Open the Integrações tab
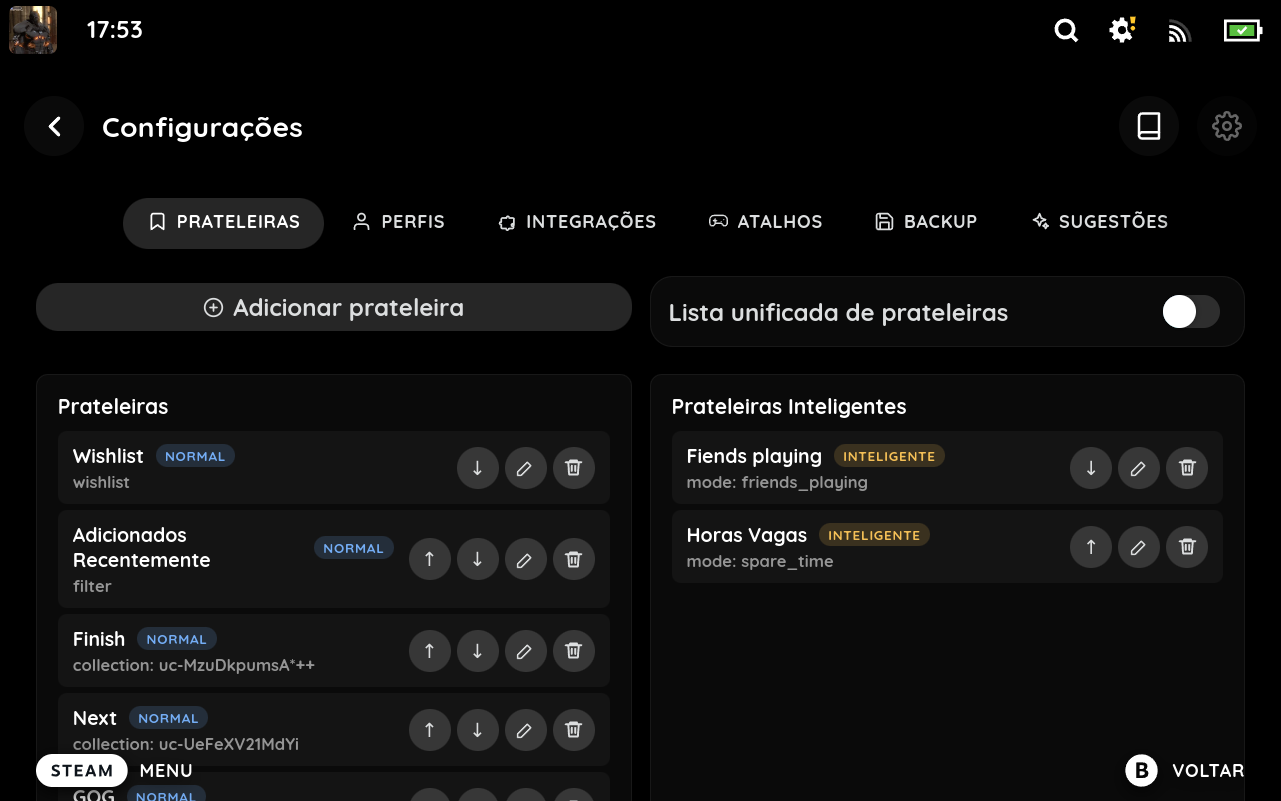The width and height of the screenshot is (1281, 801). [577, 222]
